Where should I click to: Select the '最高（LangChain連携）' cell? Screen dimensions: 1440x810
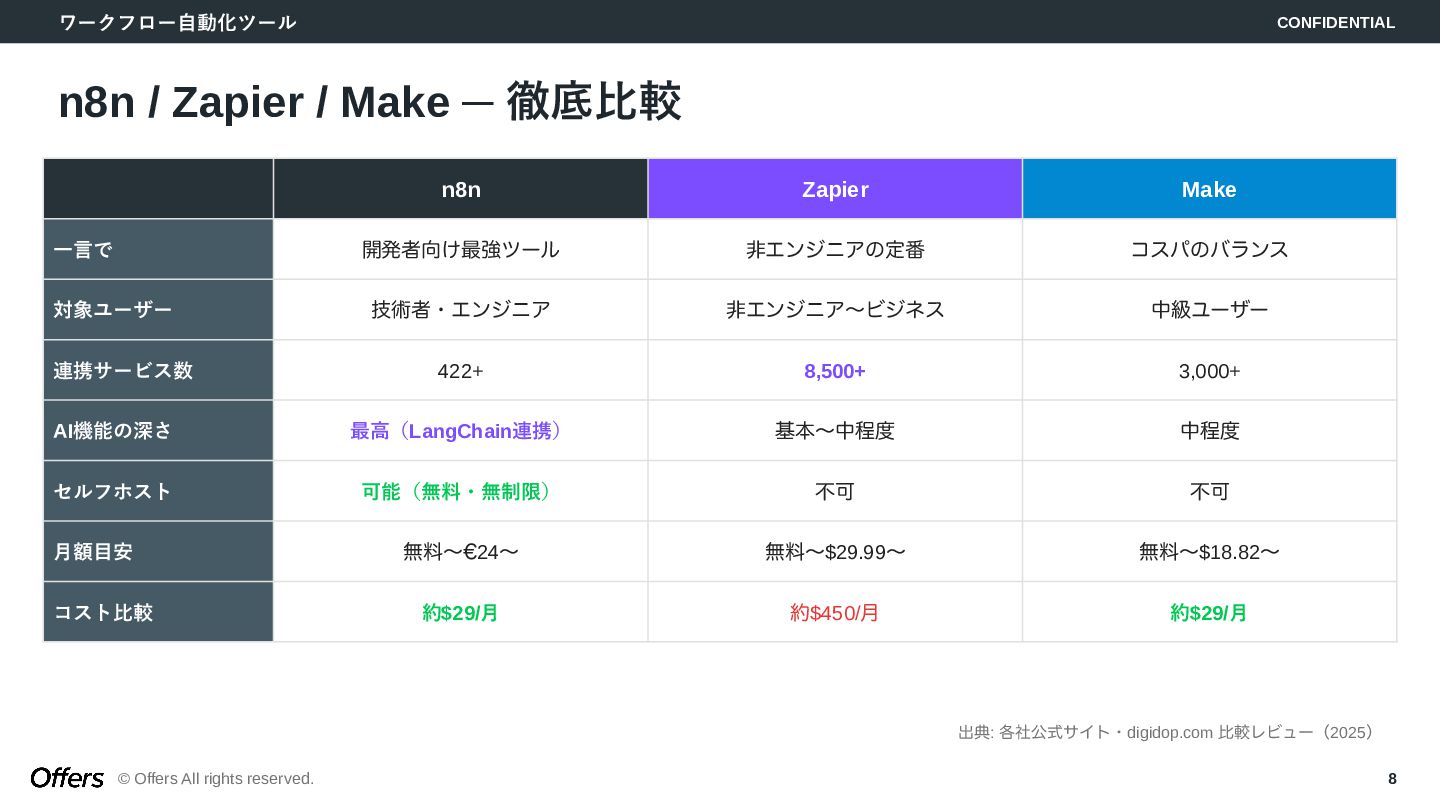click(461, 431)
